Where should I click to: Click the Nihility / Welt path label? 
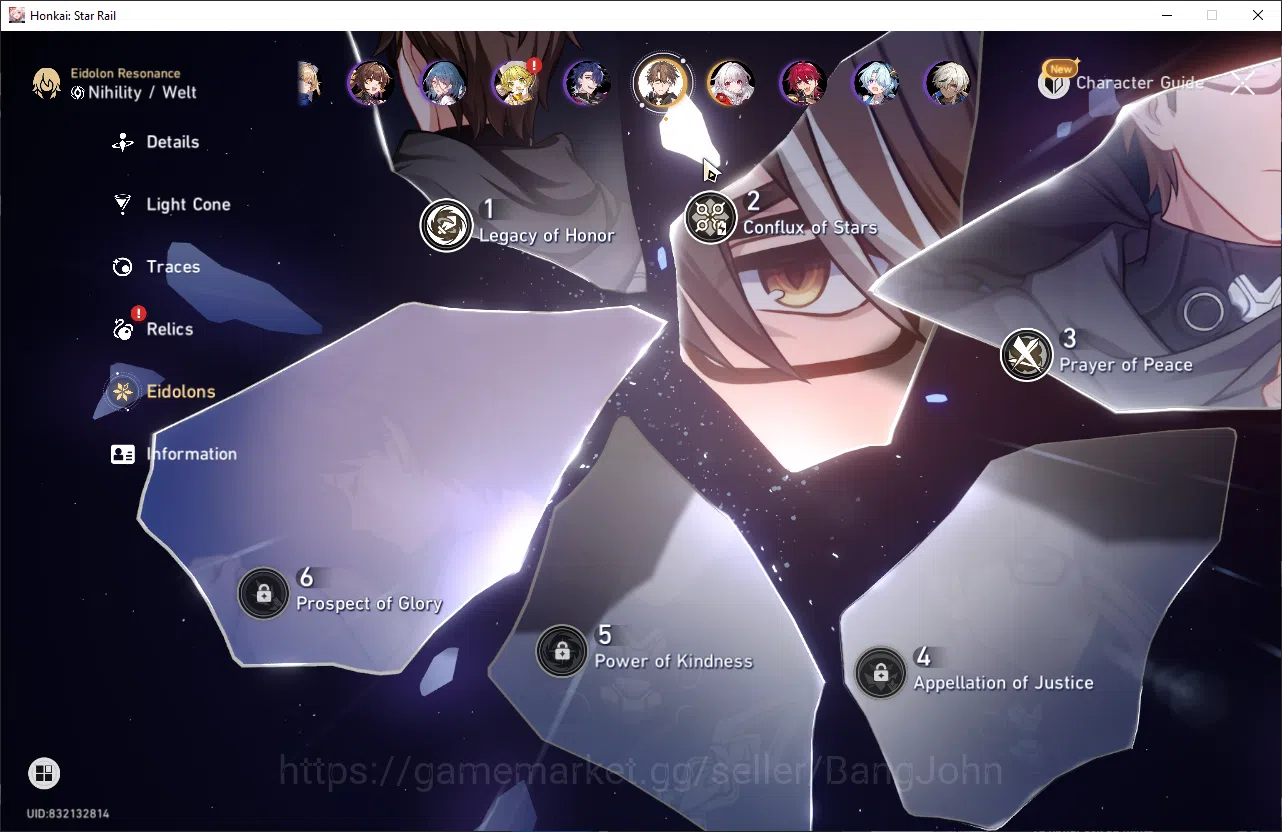[142, 93]
